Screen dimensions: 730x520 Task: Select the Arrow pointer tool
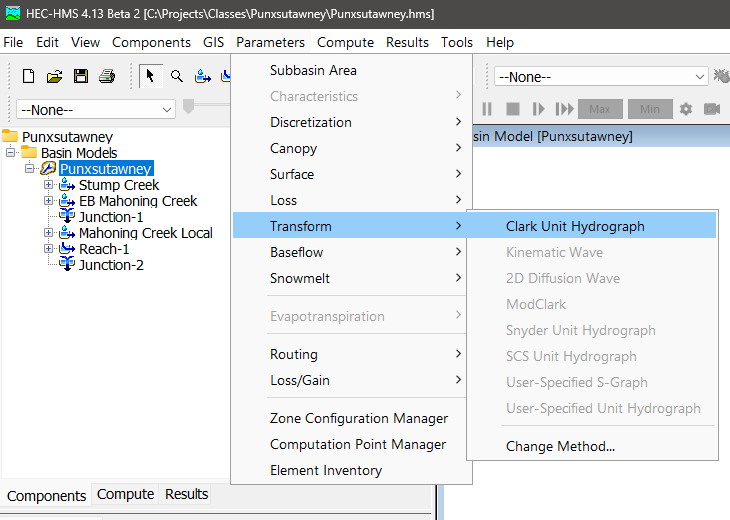point(150,76)
